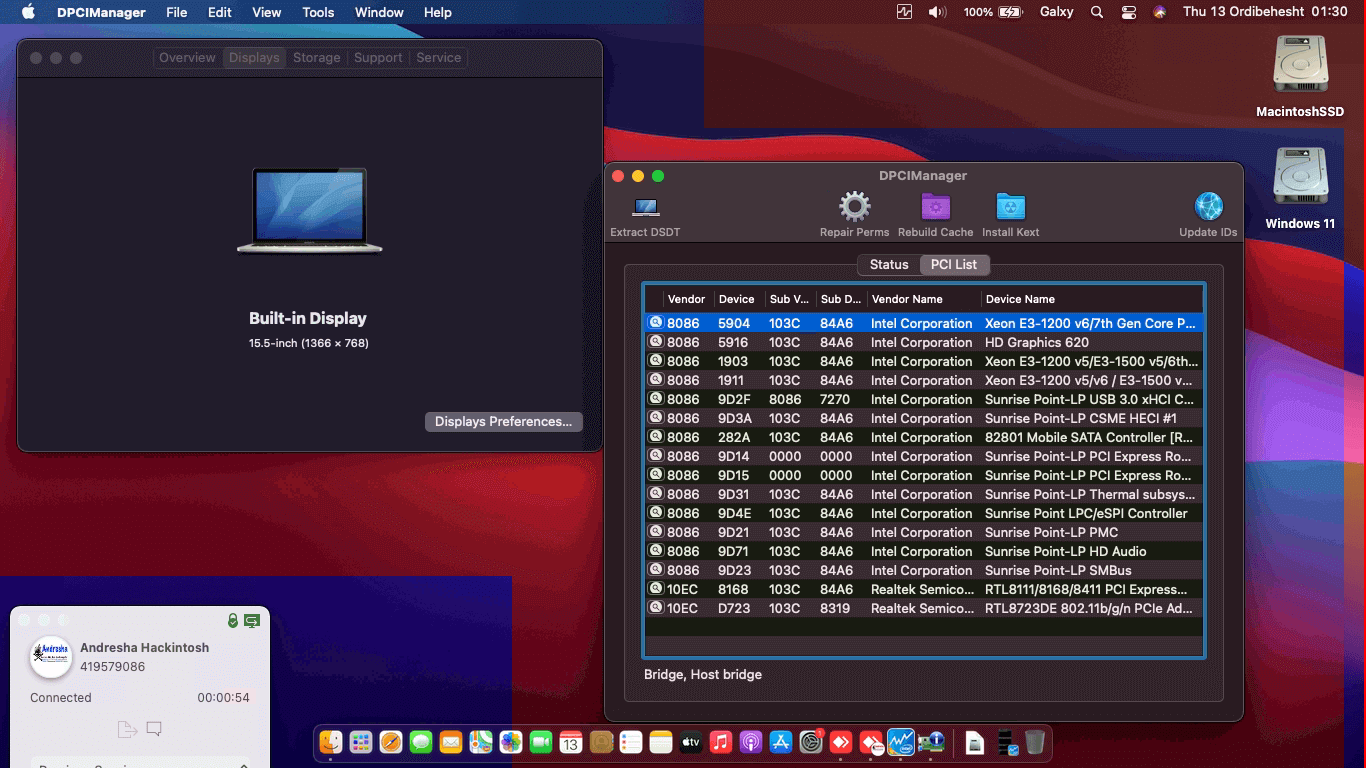Click the Vendor Name column header
This screenshot has height=768, width=1366.
[924, 299]
